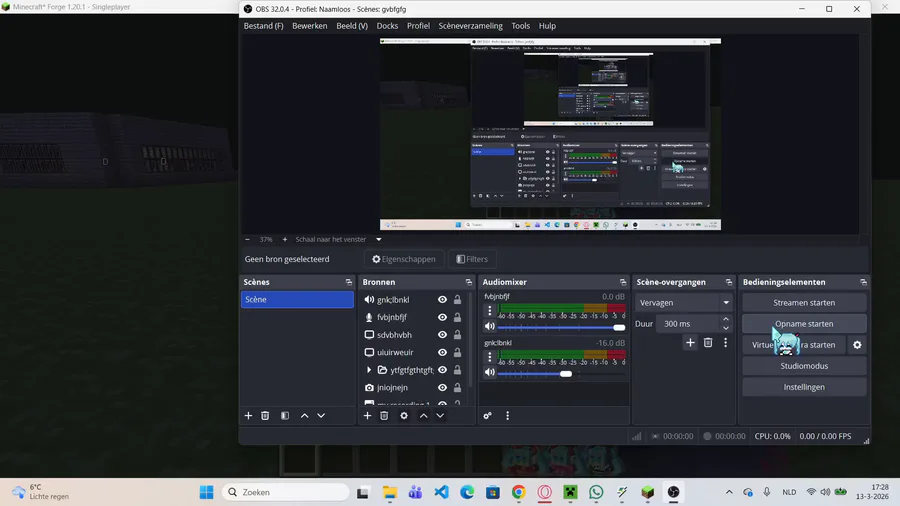Hide the ytfgtfgthtgft group

point(443,370)
